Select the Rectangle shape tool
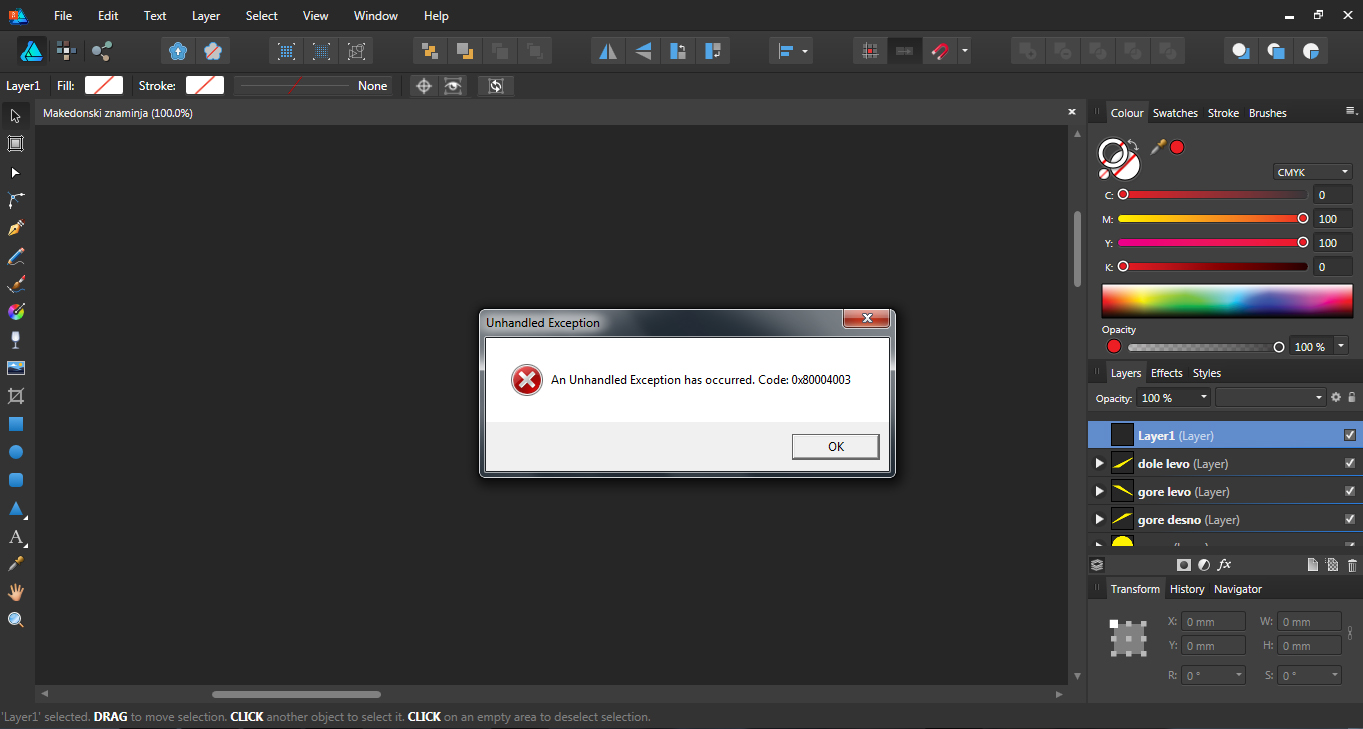Screen dimensions: 1363x729 coord(15,424)
